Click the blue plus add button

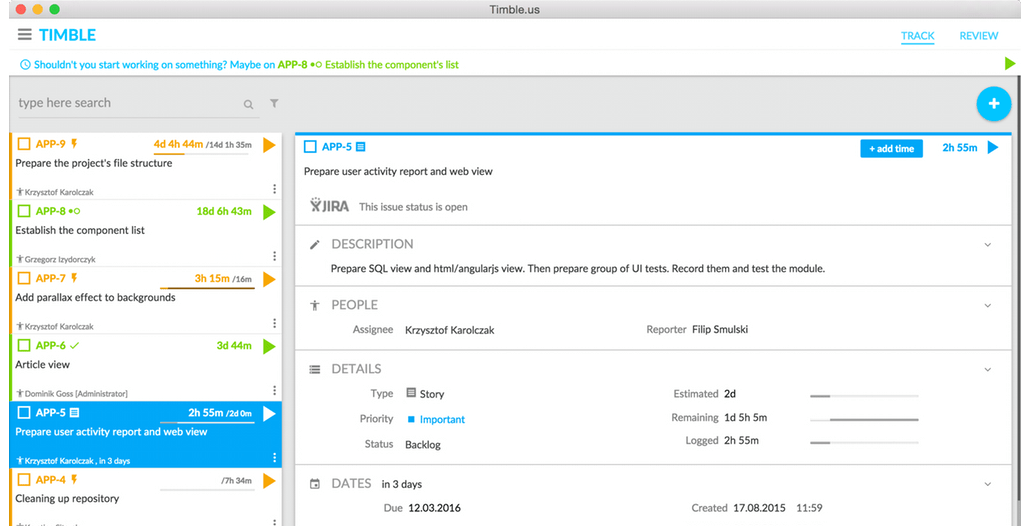pos(994,104)
